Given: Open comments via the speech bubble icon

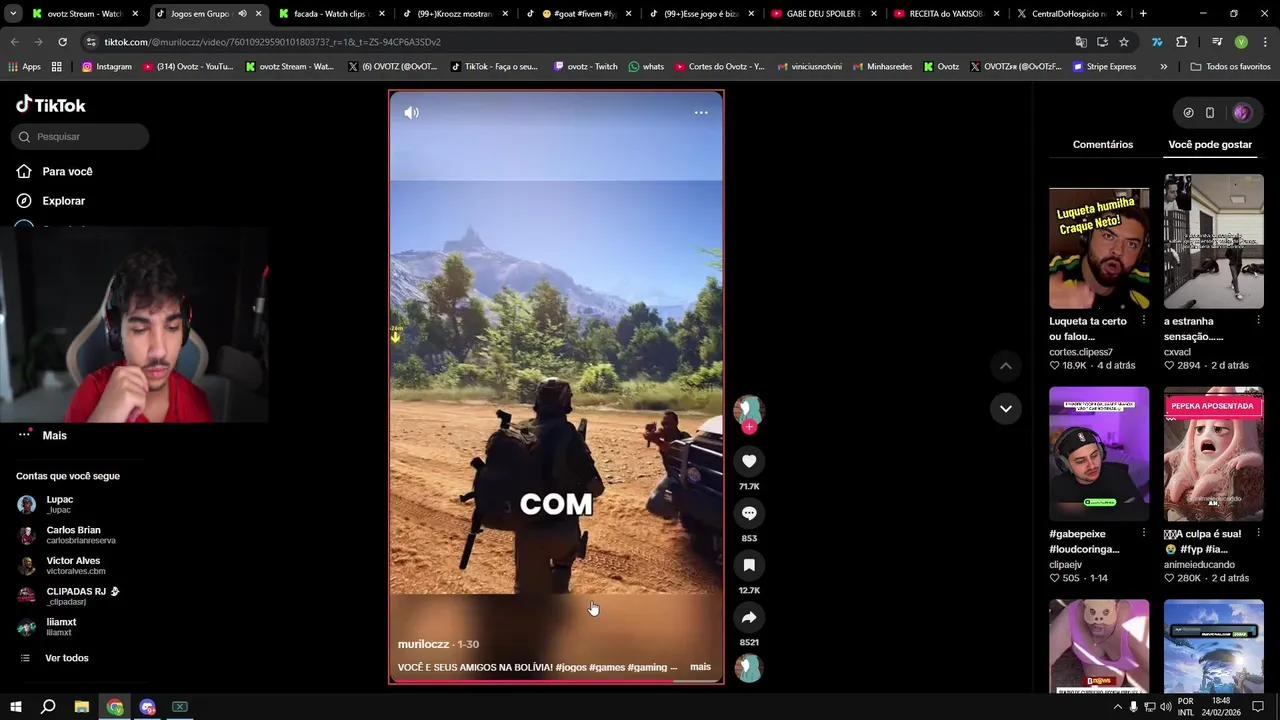Looking at the screenshot, I should coord(749,513).
